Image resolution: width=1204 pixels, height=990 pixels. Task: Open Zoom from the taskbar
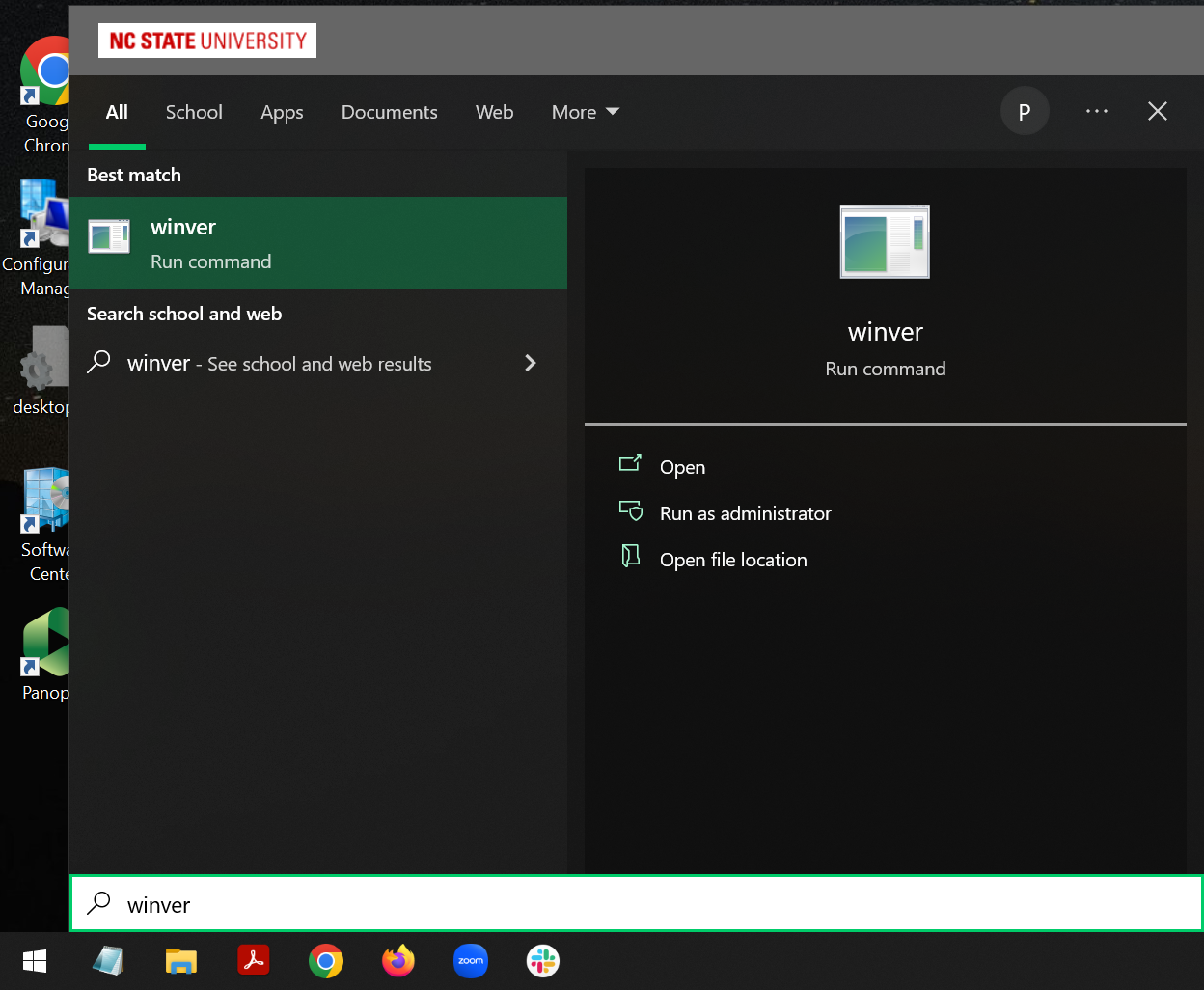[470, 961]
